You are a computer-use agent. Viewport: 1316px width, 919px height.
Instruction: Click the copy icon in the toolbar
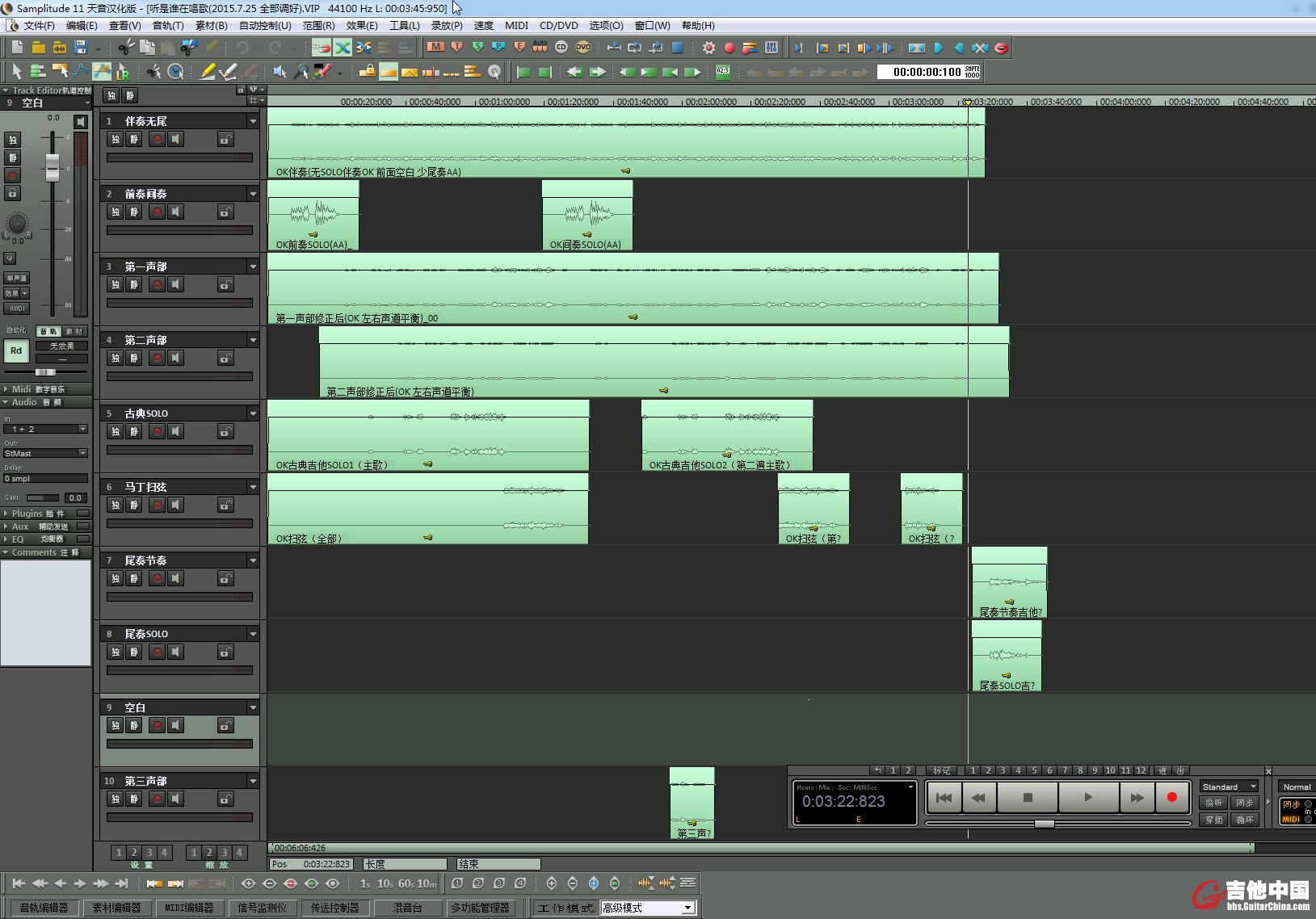(x=147, y=48)
